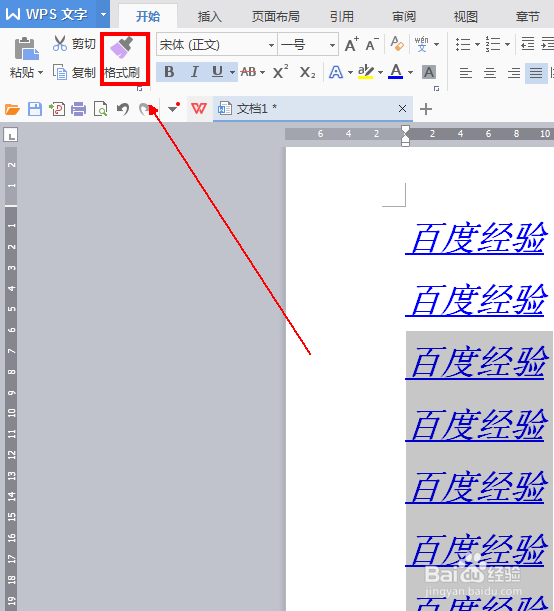Expand underline style dropdown arrow
The height and width of the screenshot is (611, 554).
[232, 72]
